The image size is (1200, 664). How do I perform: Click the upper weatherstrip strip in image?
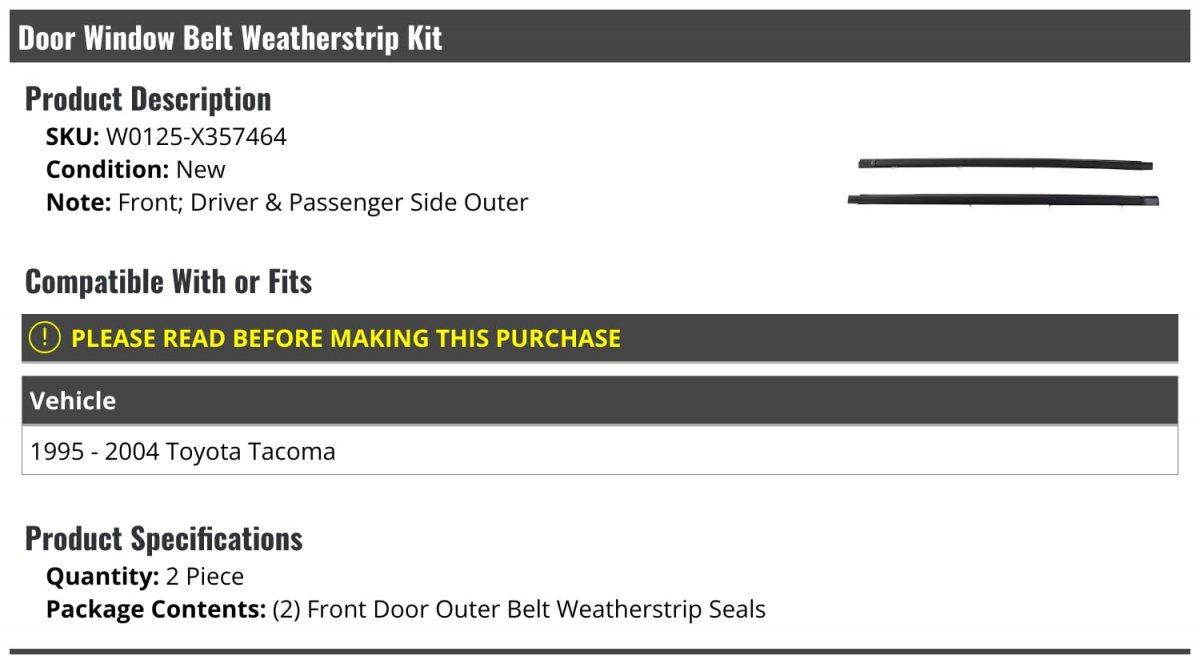[1005, 163]
